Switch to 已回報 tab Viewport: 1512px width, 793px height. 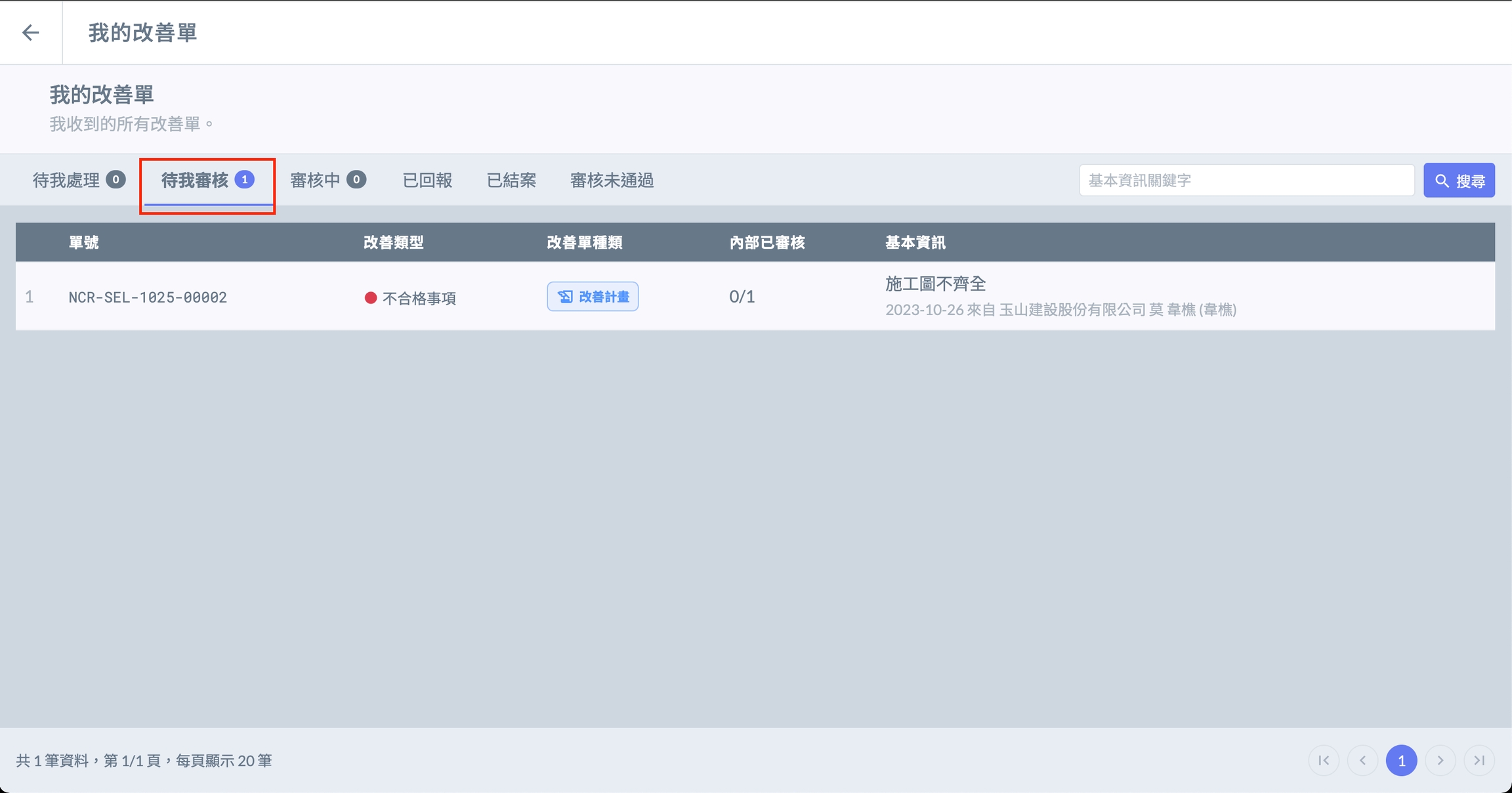coord(427,180)
